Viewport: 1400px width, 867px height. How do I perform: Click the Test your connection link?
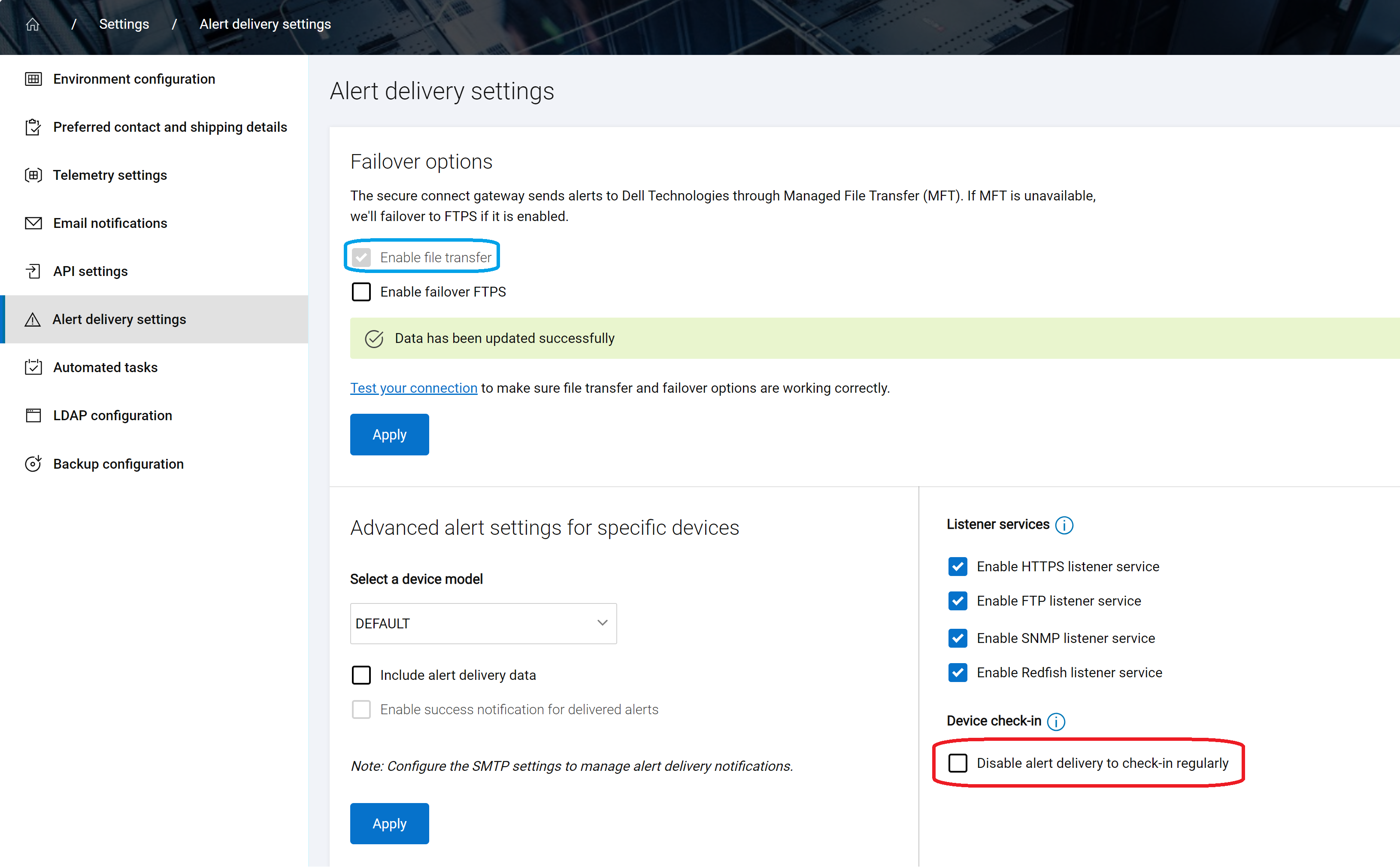pyautogui.click(x=413, y=388)
